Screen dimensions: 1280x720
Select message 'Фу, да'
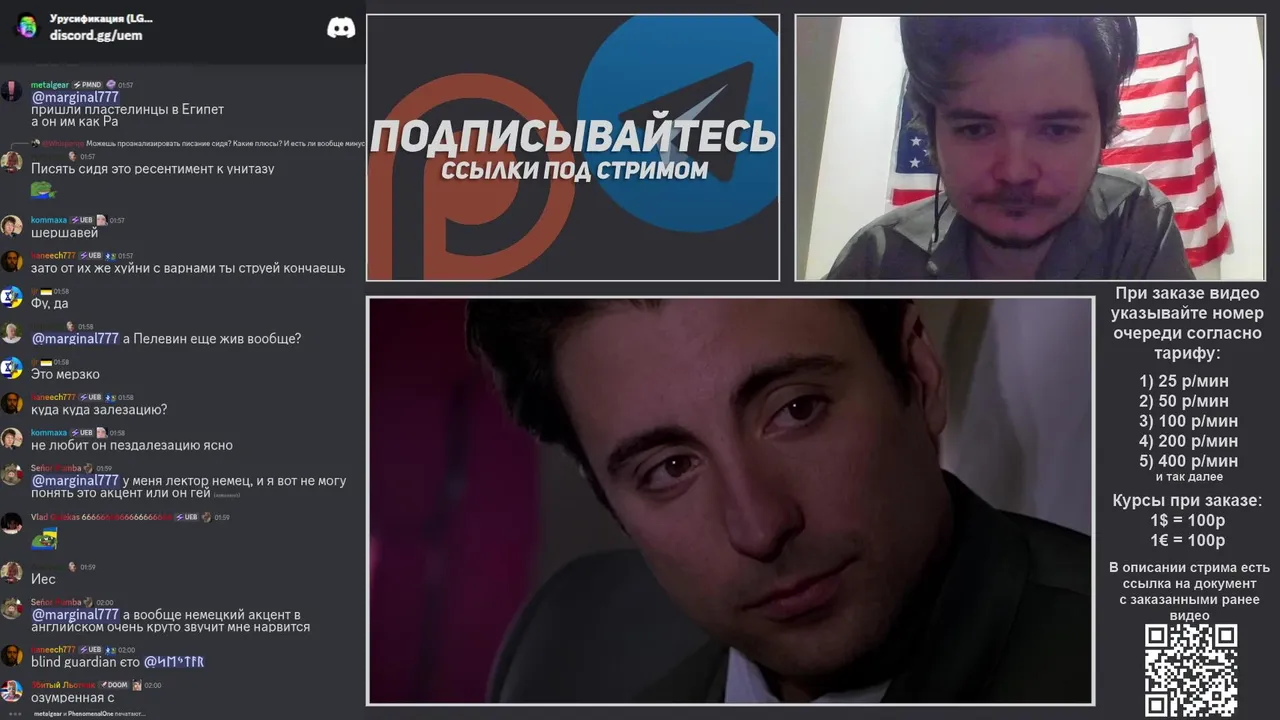point(50,303)
